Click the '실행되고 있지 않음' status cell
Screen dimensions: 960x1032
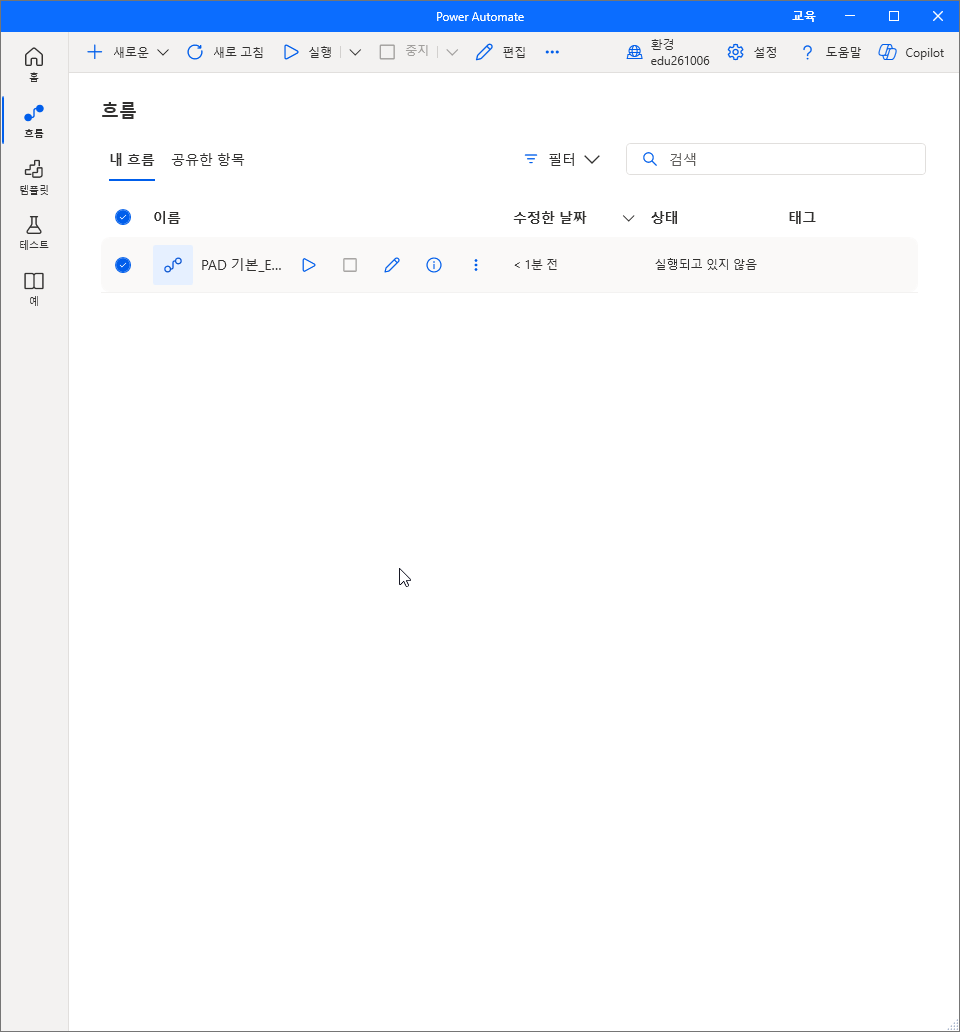click(705, 265)
